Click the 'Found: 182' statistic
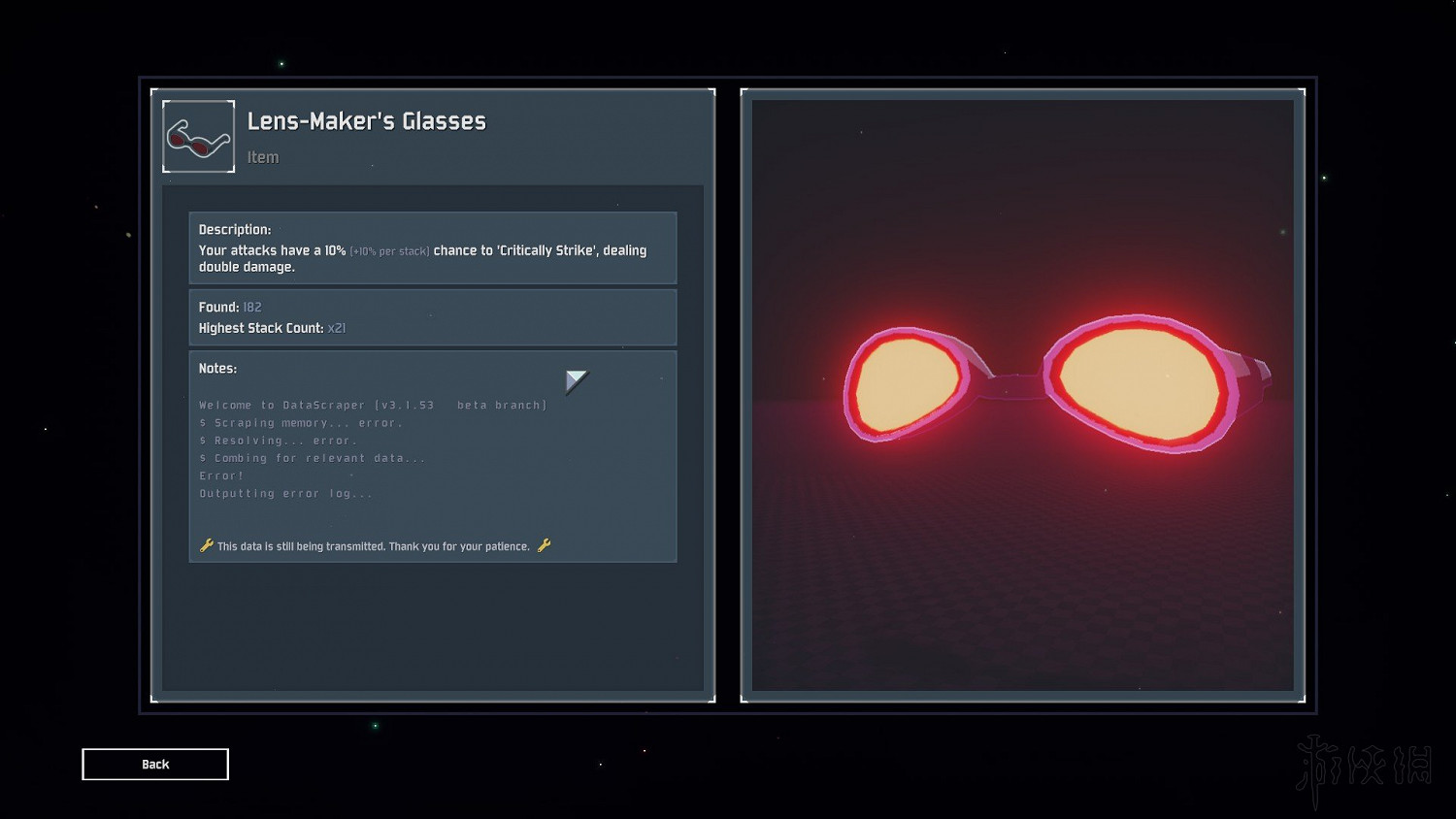 click(230, 308)
